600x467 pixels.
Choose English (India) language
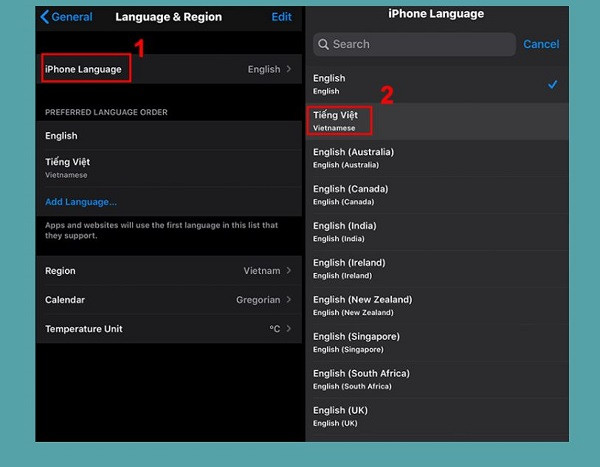coord(437,232)
